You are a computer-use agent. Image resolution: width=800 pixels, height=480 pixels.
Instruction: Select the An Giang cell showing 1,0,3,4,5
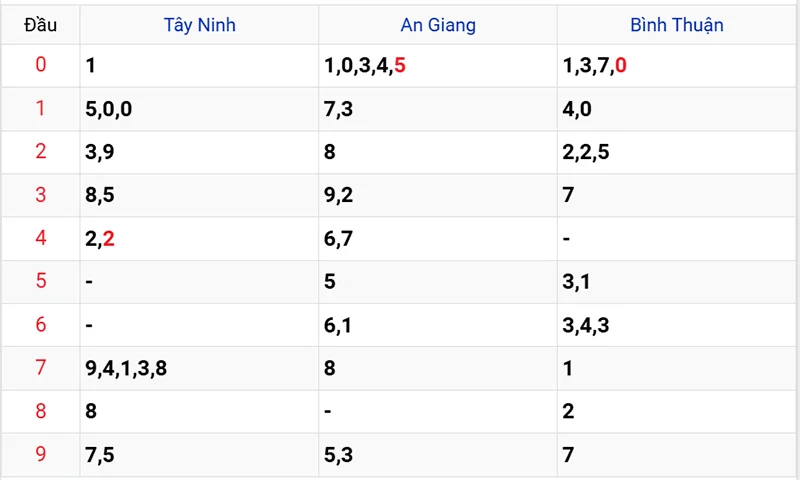click(x=365, y=67)
